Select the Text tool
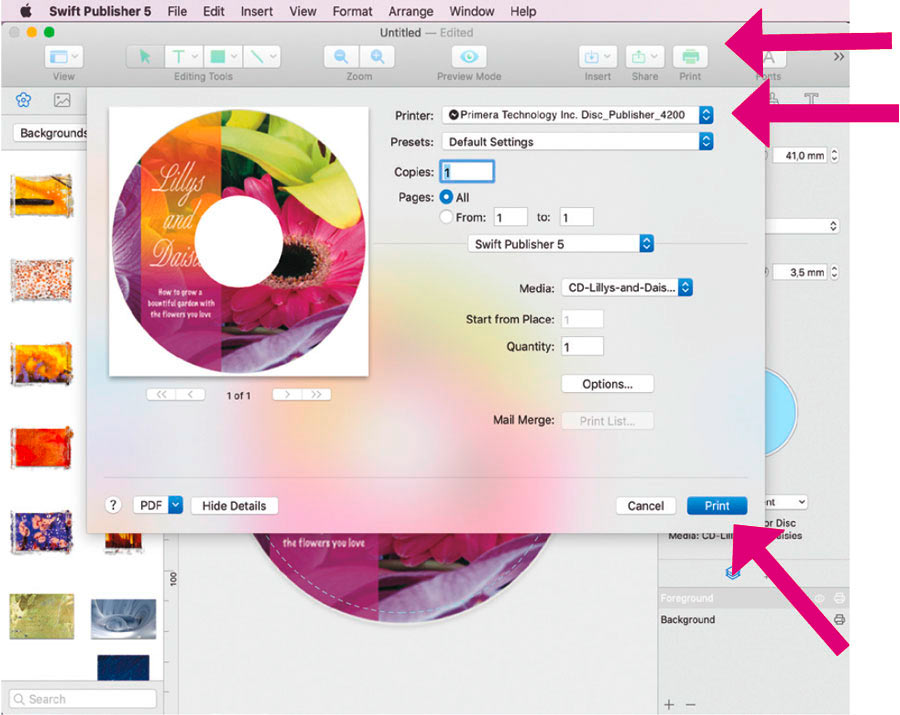Viewport: 900px width, 715px height. (x=184, y=57)
